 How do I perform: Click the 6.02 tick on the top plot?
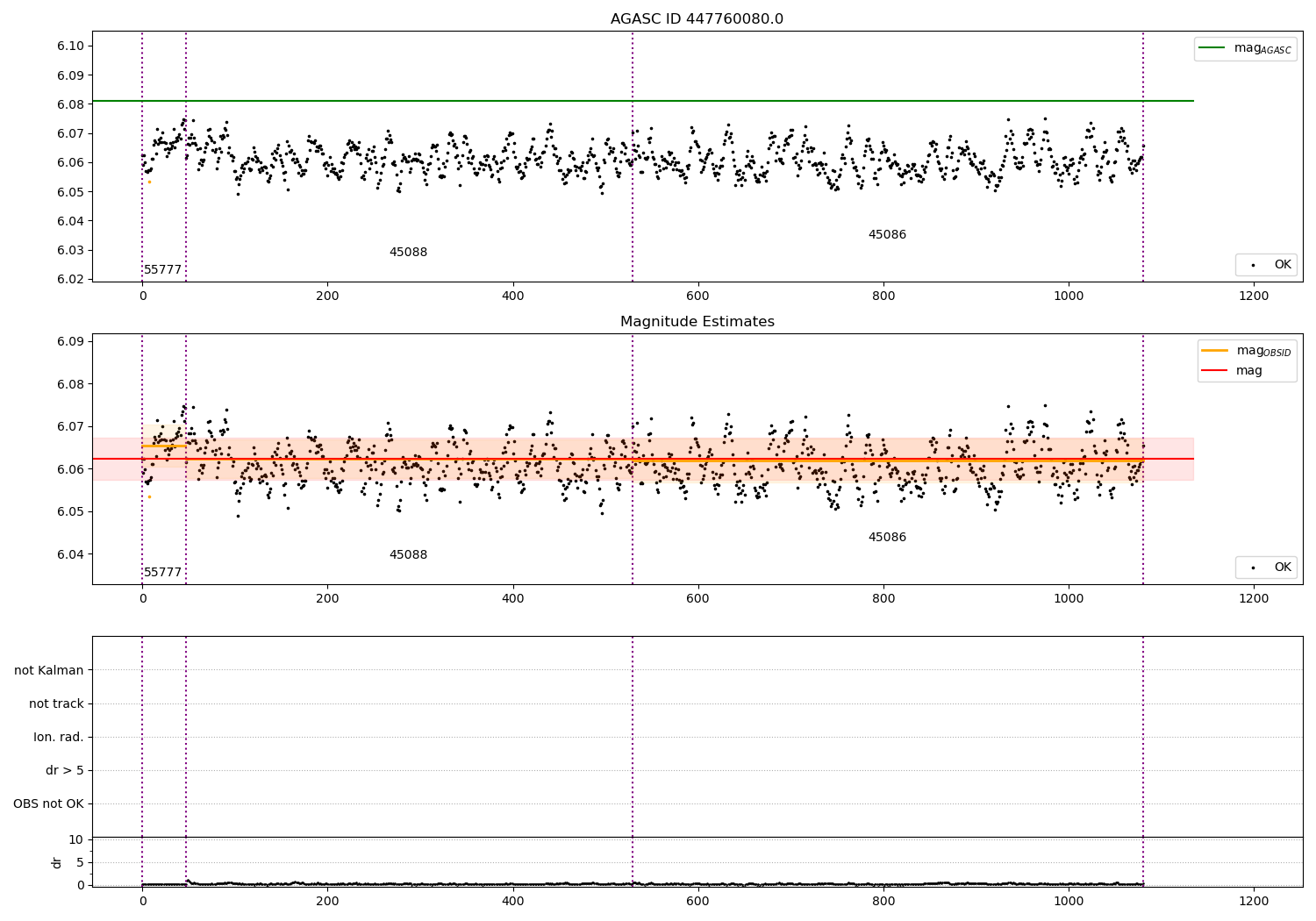click(x=69, y=279)
